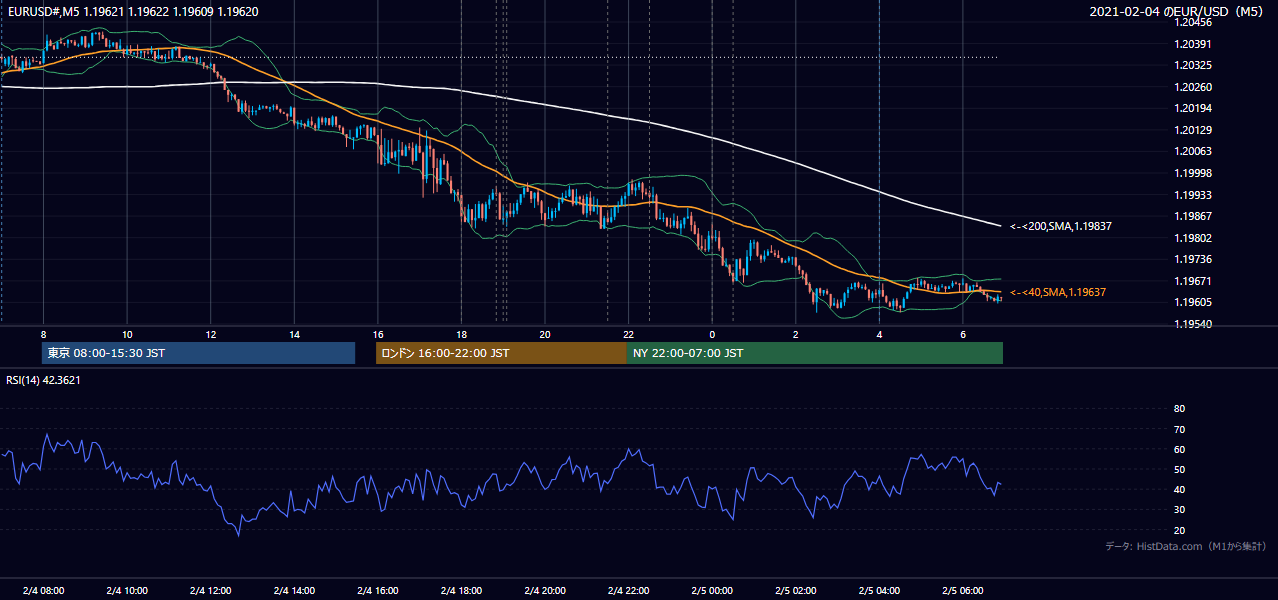Click price axis label 1.20260
The height and width of the screenshot is (600, 1278).
1193,87
